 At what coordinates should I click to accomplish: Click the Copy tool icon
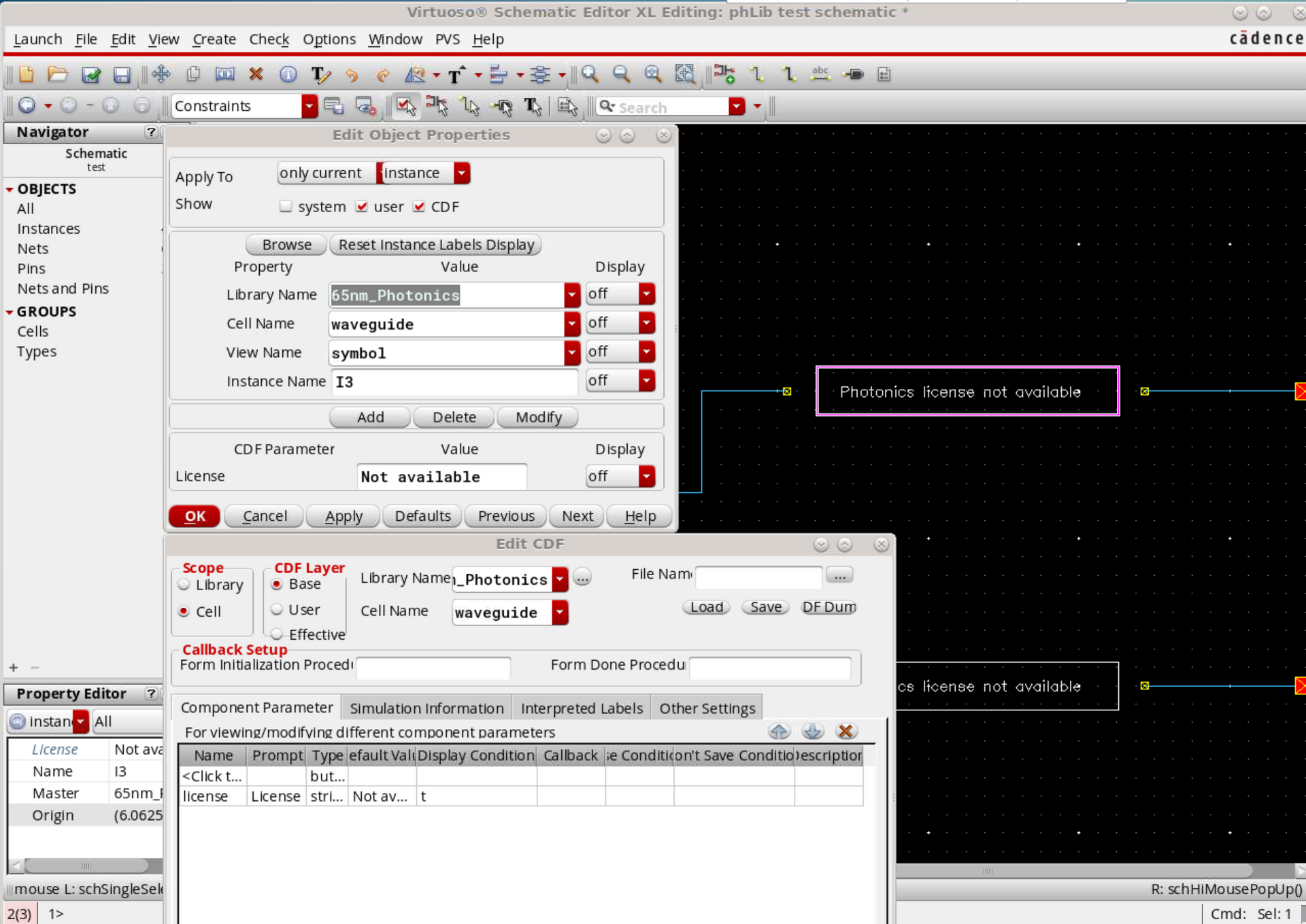193,73
